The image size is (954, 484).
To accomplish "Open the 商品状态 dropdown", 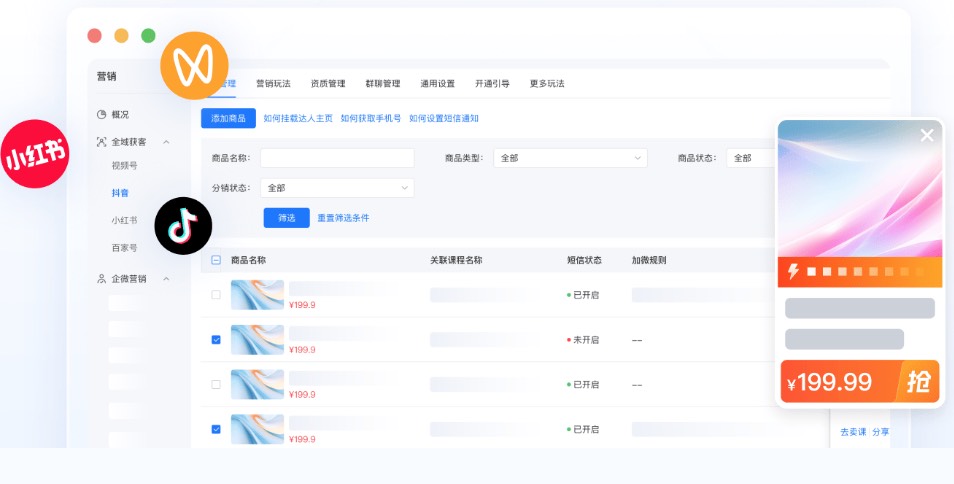I will click(x=752, y=158).
